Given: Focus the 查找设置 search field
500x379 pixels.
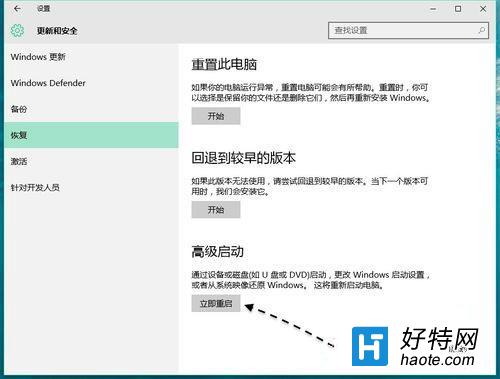Looking at the screenshot, I should (408, 31).
